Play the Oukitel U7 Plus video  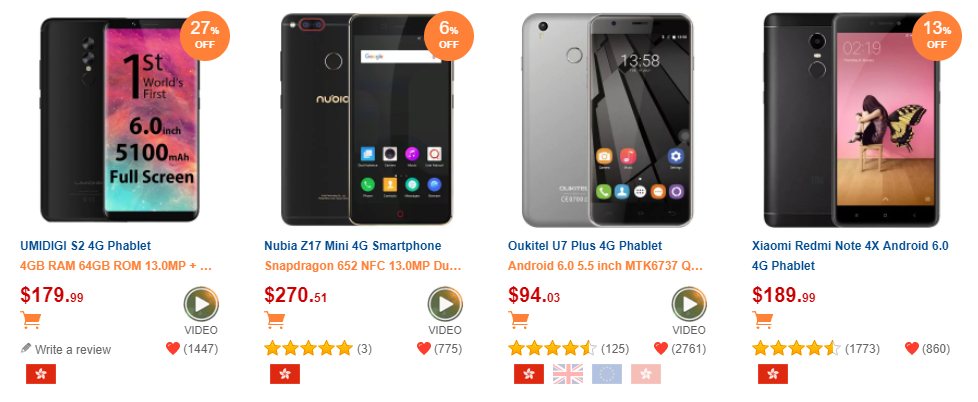pyautogui.click(x=689, y=304)
